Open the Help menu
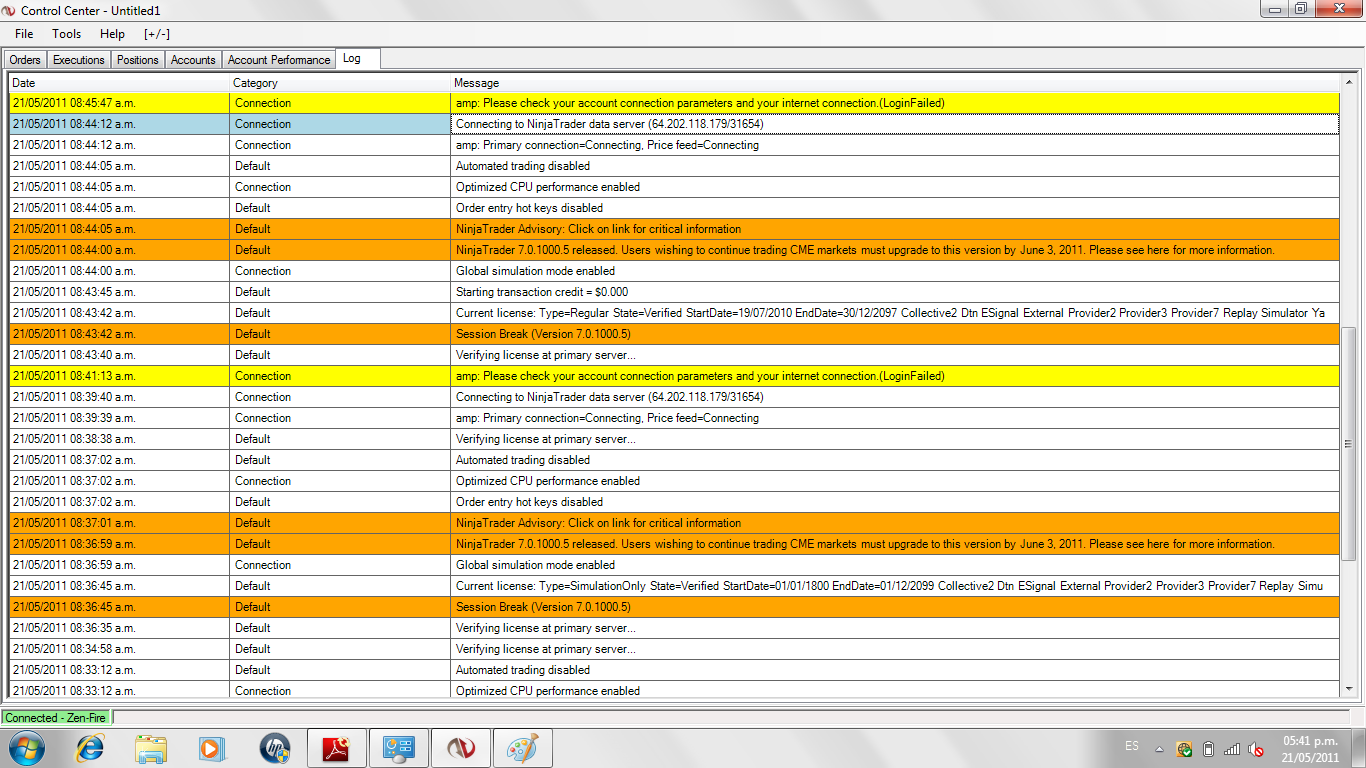This screenshot has height=768, width=1366. click(113, 34)
